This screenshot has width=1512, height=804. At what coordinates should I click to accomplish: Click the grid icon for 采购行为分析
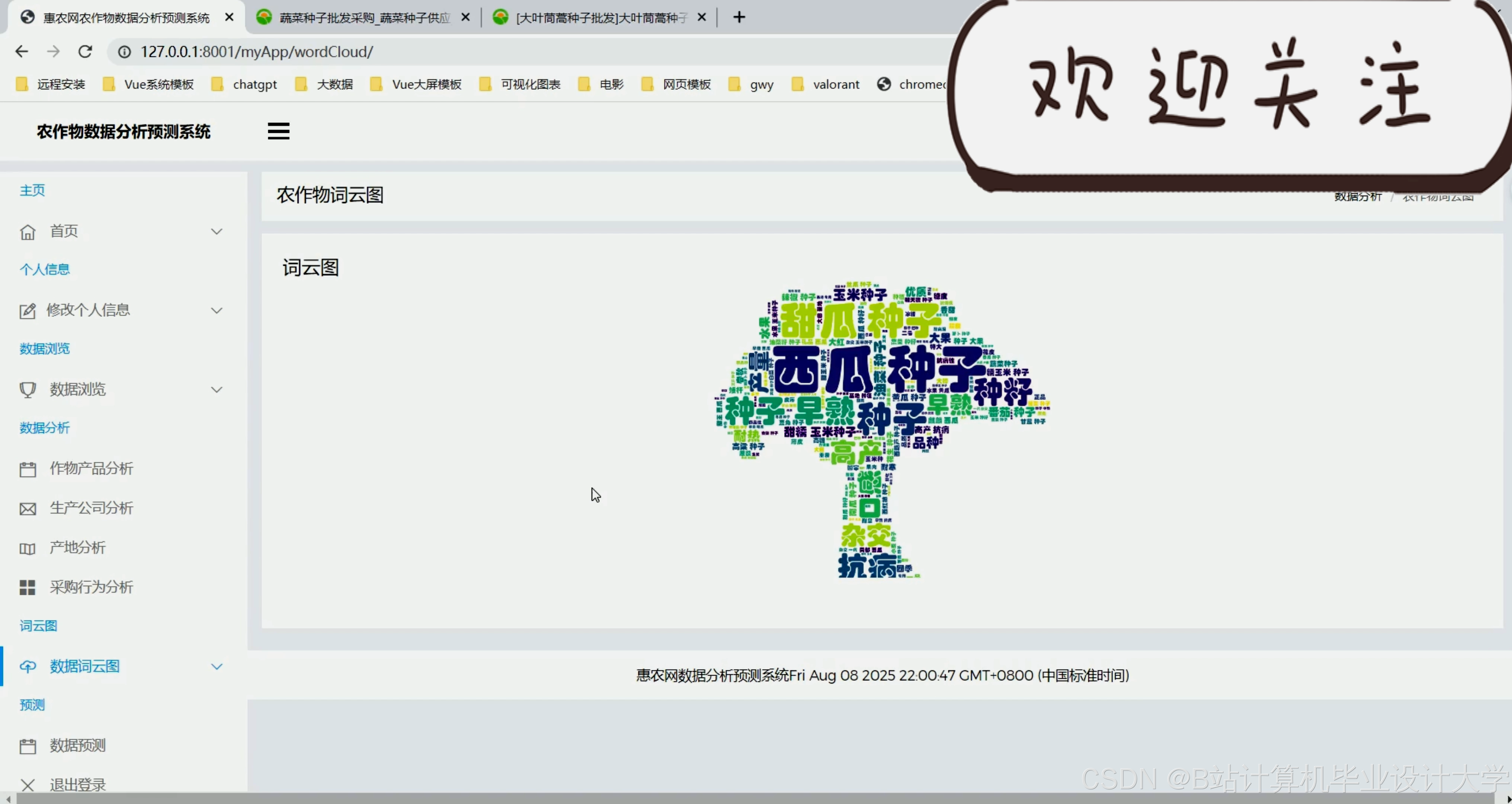pyautogui.click(x=28, y=587)
